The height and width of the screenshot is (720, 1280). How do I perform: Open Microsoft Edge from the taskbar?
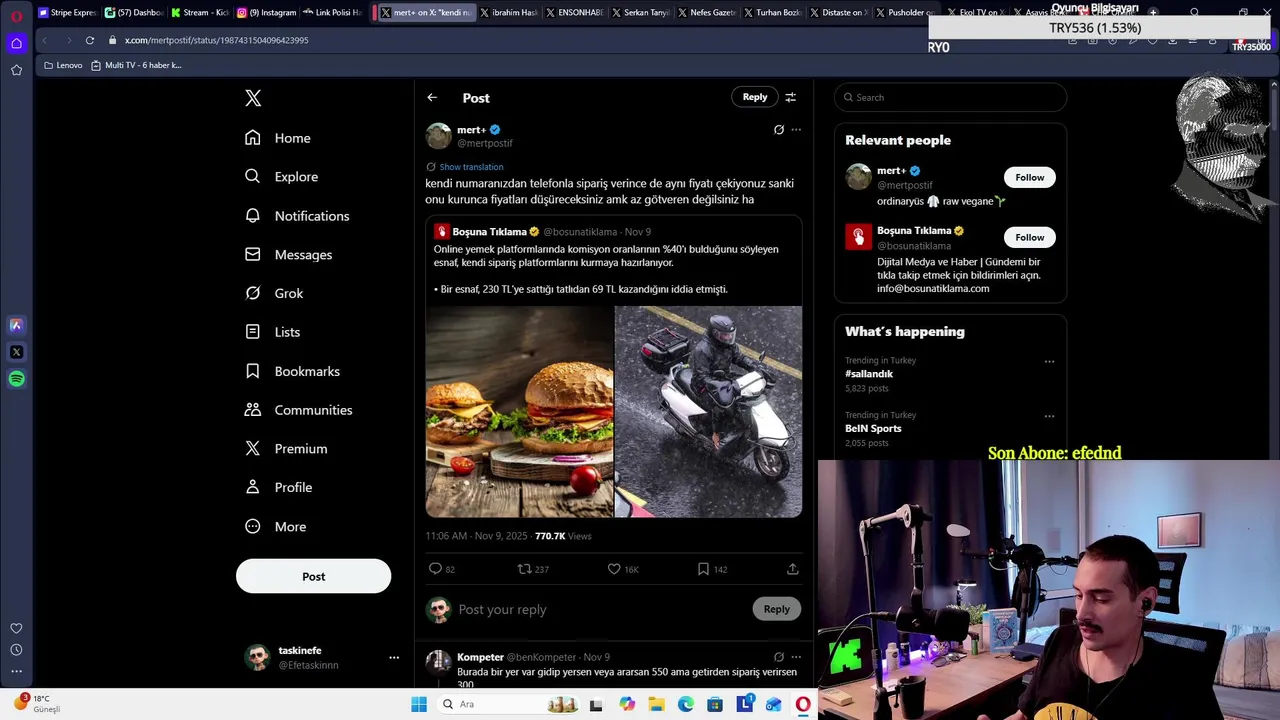686,704
